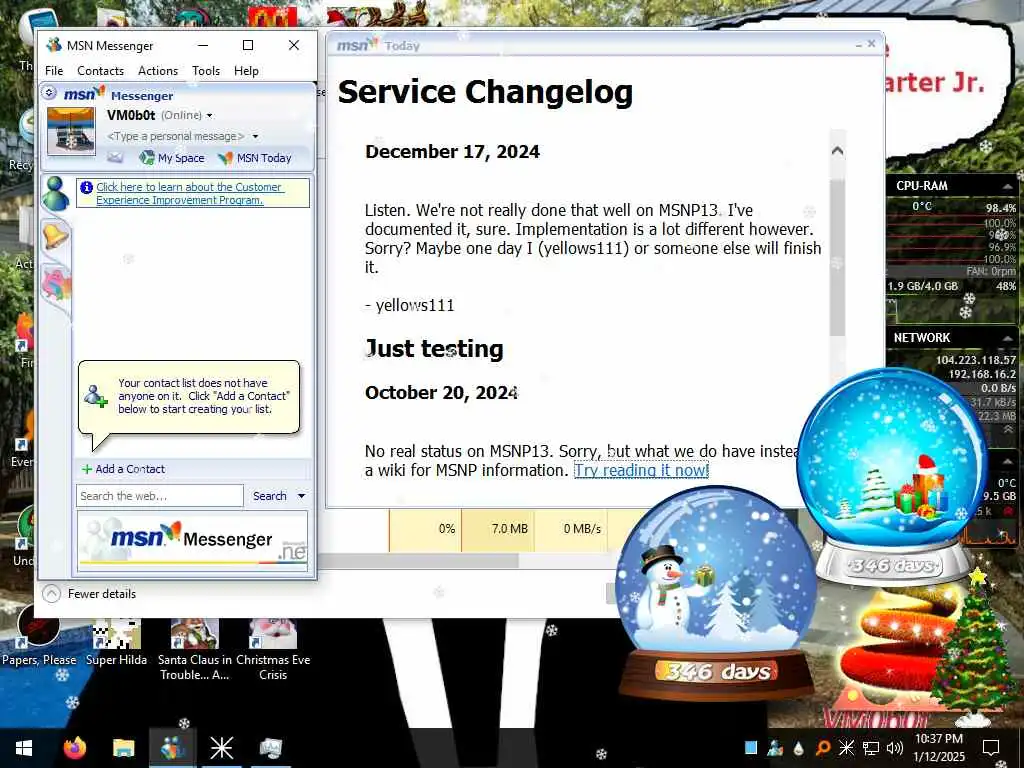Open the Contacts menu
Screen dimensions: 1024x768
point(100,71)
